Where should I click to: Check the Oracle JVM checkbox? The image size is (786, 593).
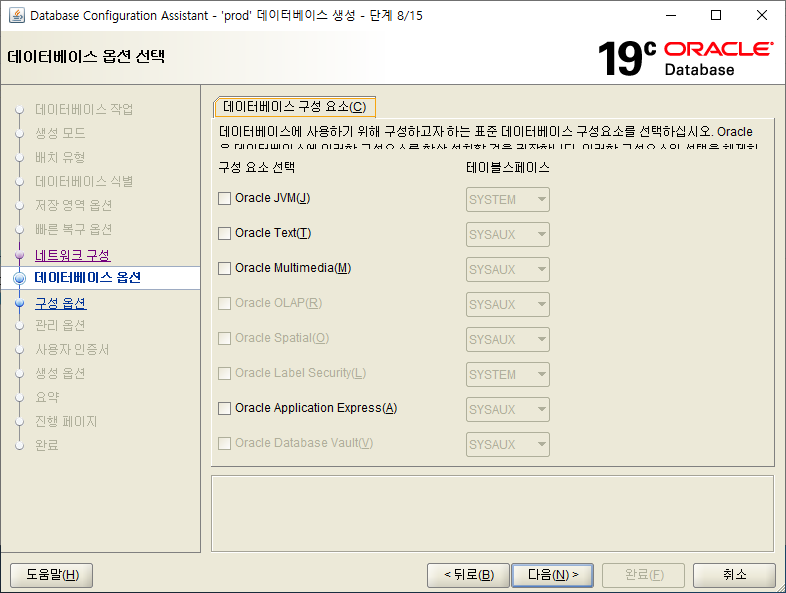(x=225, y=199)
